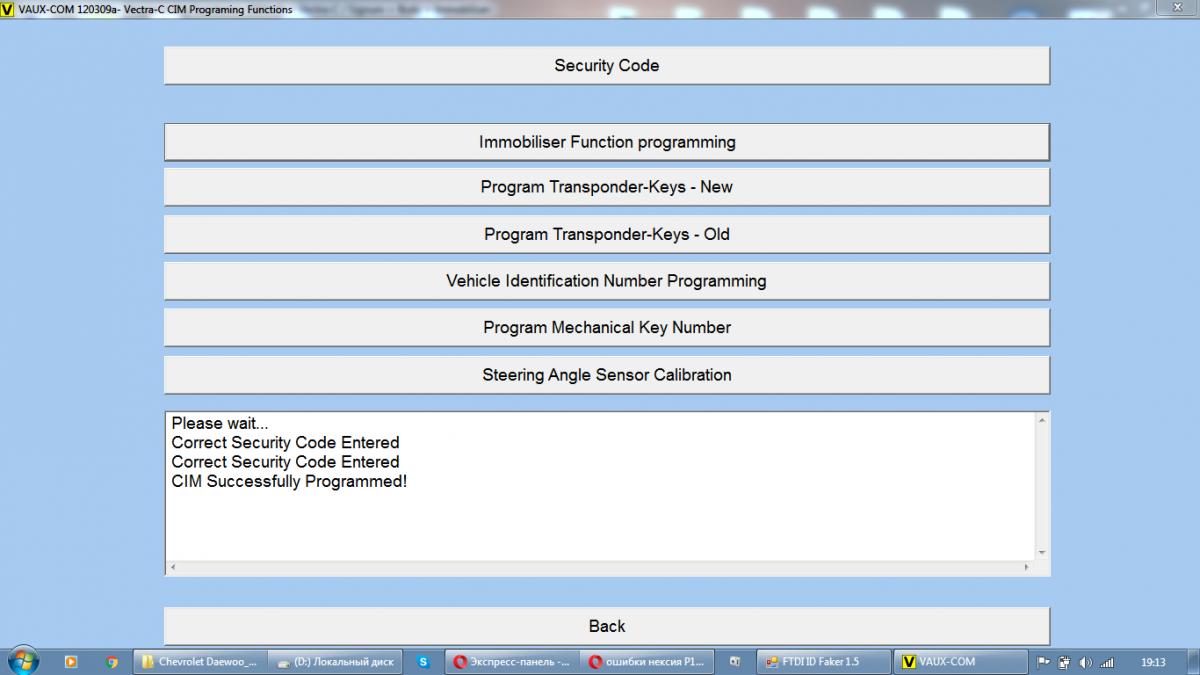Switch to the Chevrolet Daewoo folder window
1200x675 pixels.
(198, 662)
